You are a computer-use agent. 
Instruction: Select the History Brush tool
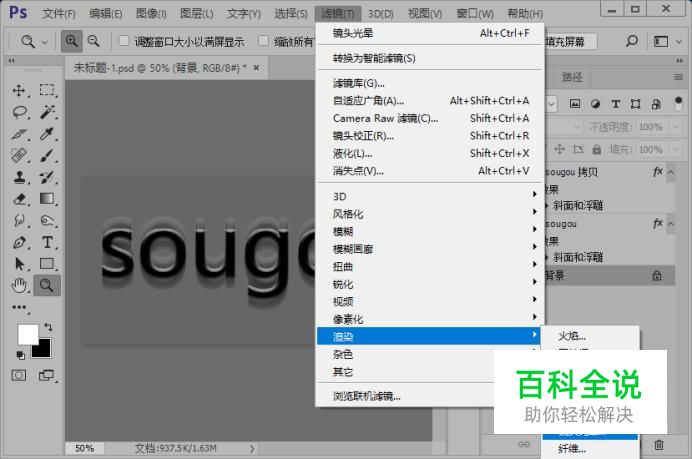point(47,177)
